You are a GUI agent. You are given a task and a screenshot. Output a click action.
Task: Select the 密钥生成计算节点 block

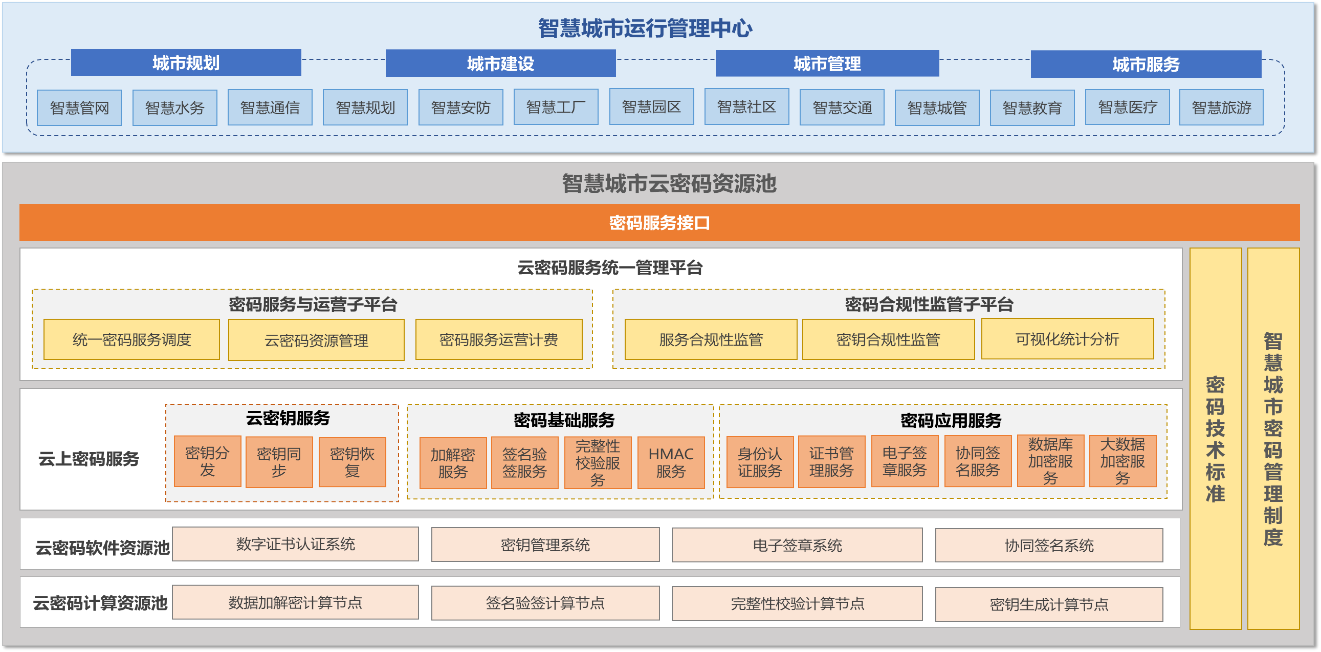[x=1056, y=602]
